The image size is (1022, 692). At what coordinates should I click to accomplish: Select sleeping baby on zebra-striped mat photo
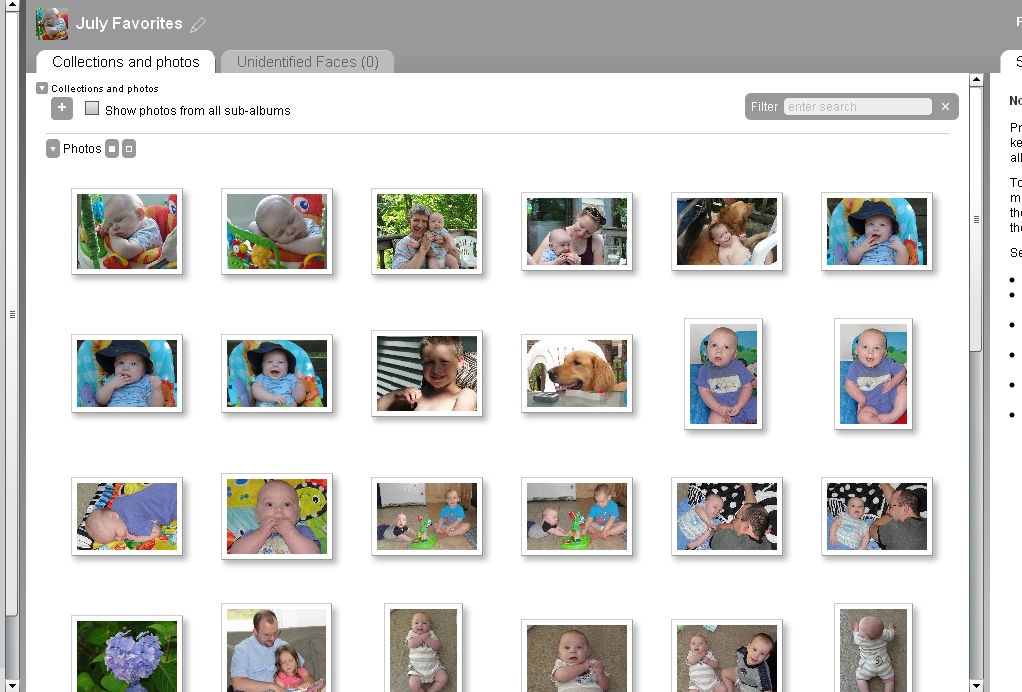pos(127,516)
